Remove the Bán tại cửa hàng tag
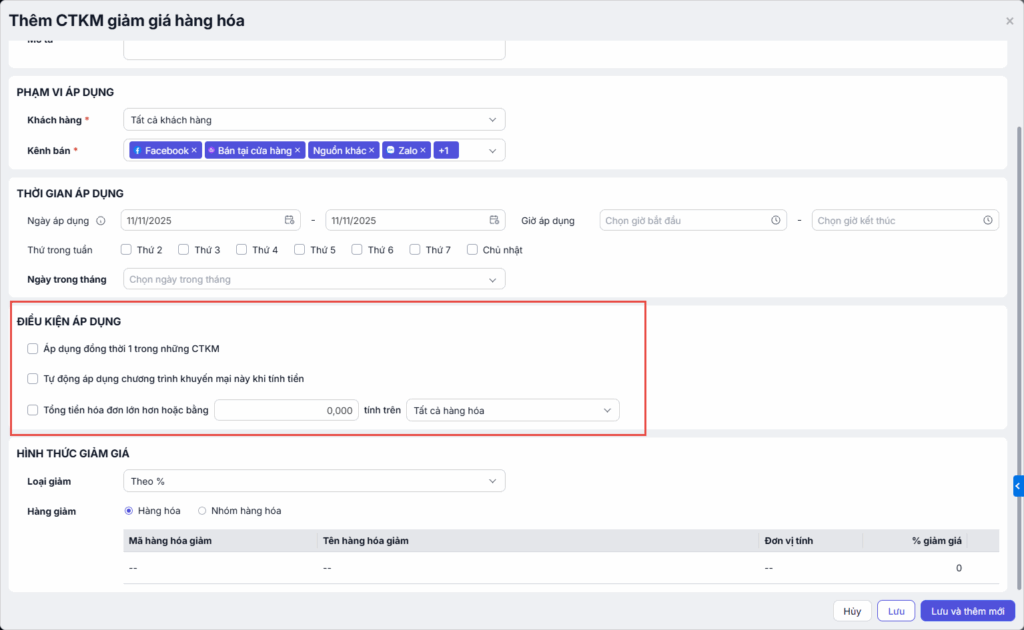This screenshot has width=1024, height=630. [x=297, y=151]
